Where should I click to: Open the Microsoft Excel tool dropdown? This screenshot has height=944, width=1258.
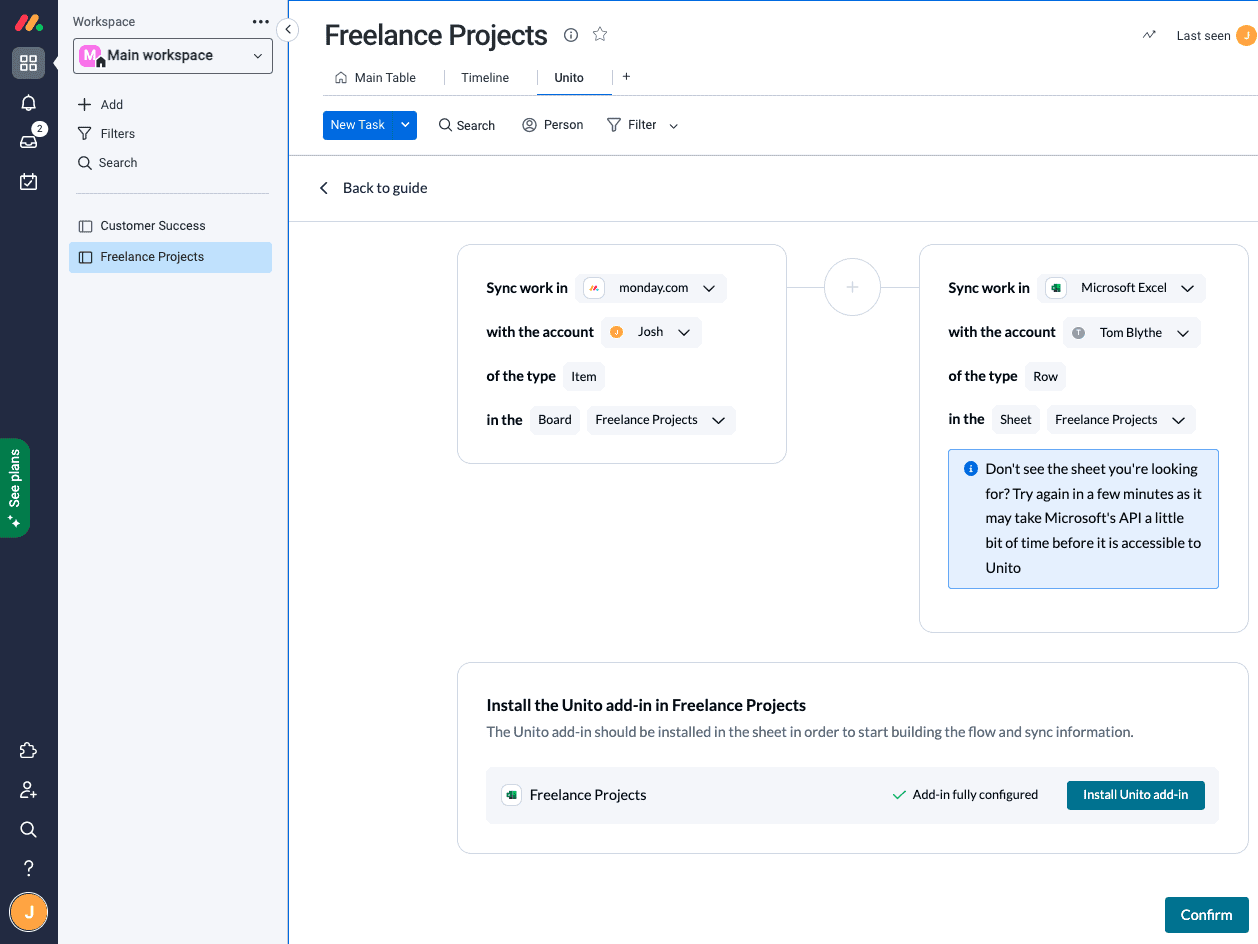pos(1121,288)
